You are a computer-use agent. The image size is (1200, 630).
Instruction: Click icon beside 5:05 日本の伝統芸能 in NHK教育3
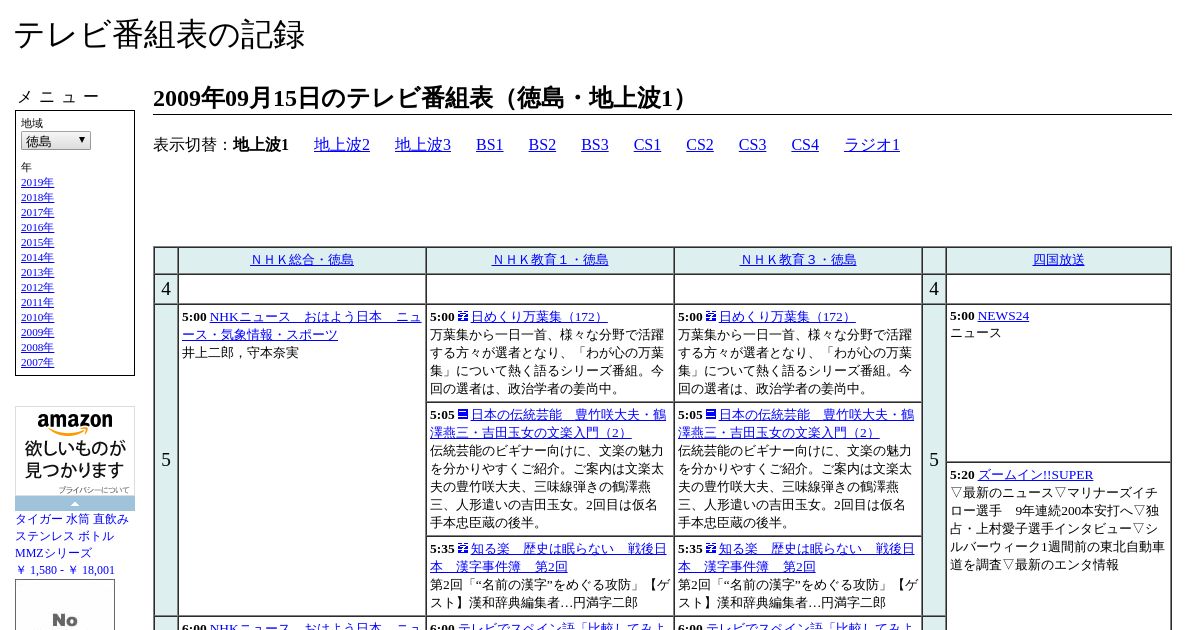click(711, 414)
